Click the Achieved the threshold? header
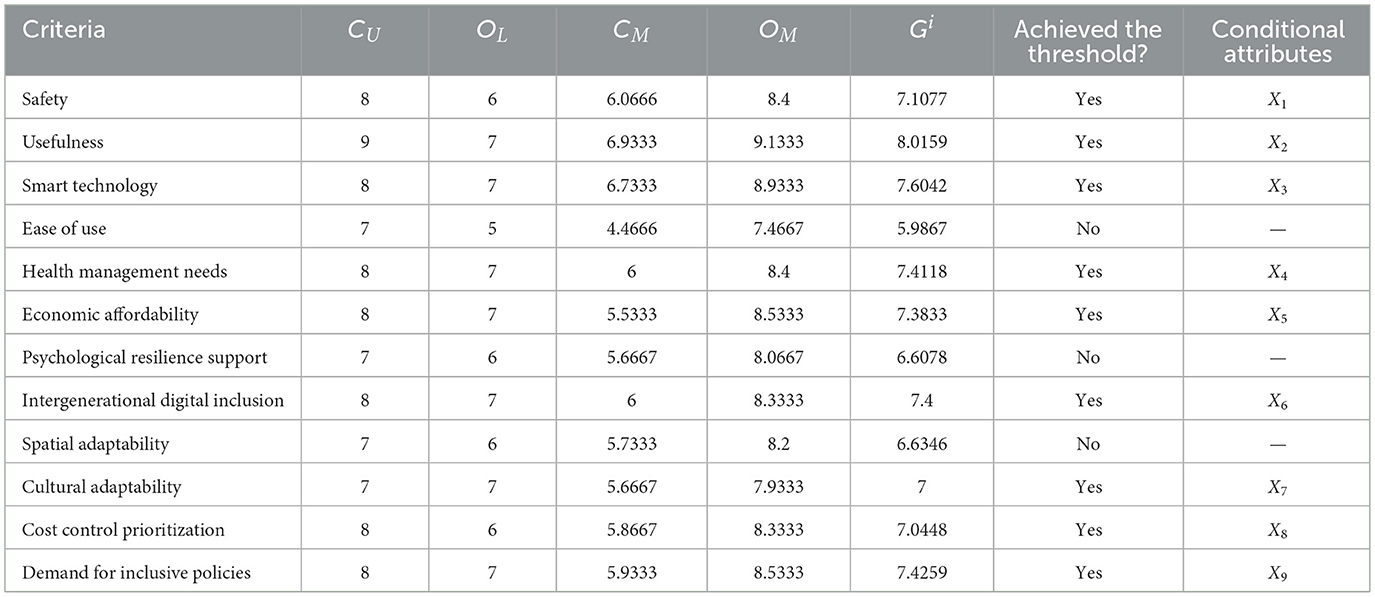Screen dimensions: 1375x597 [1087, 41]
